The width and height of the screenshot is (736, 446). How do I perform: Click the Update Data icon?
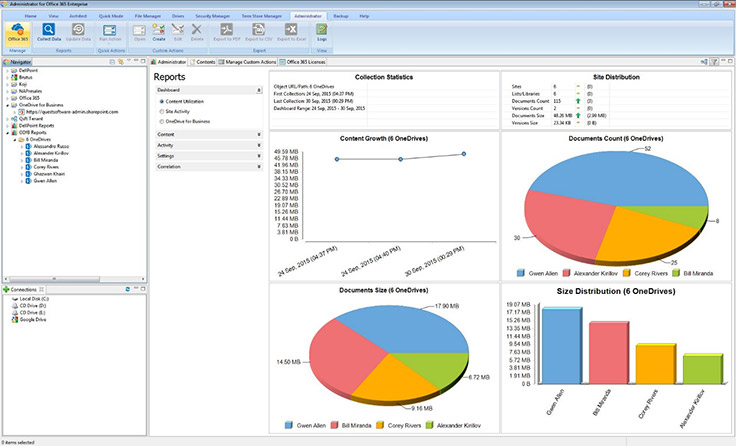tap(78, 29)
